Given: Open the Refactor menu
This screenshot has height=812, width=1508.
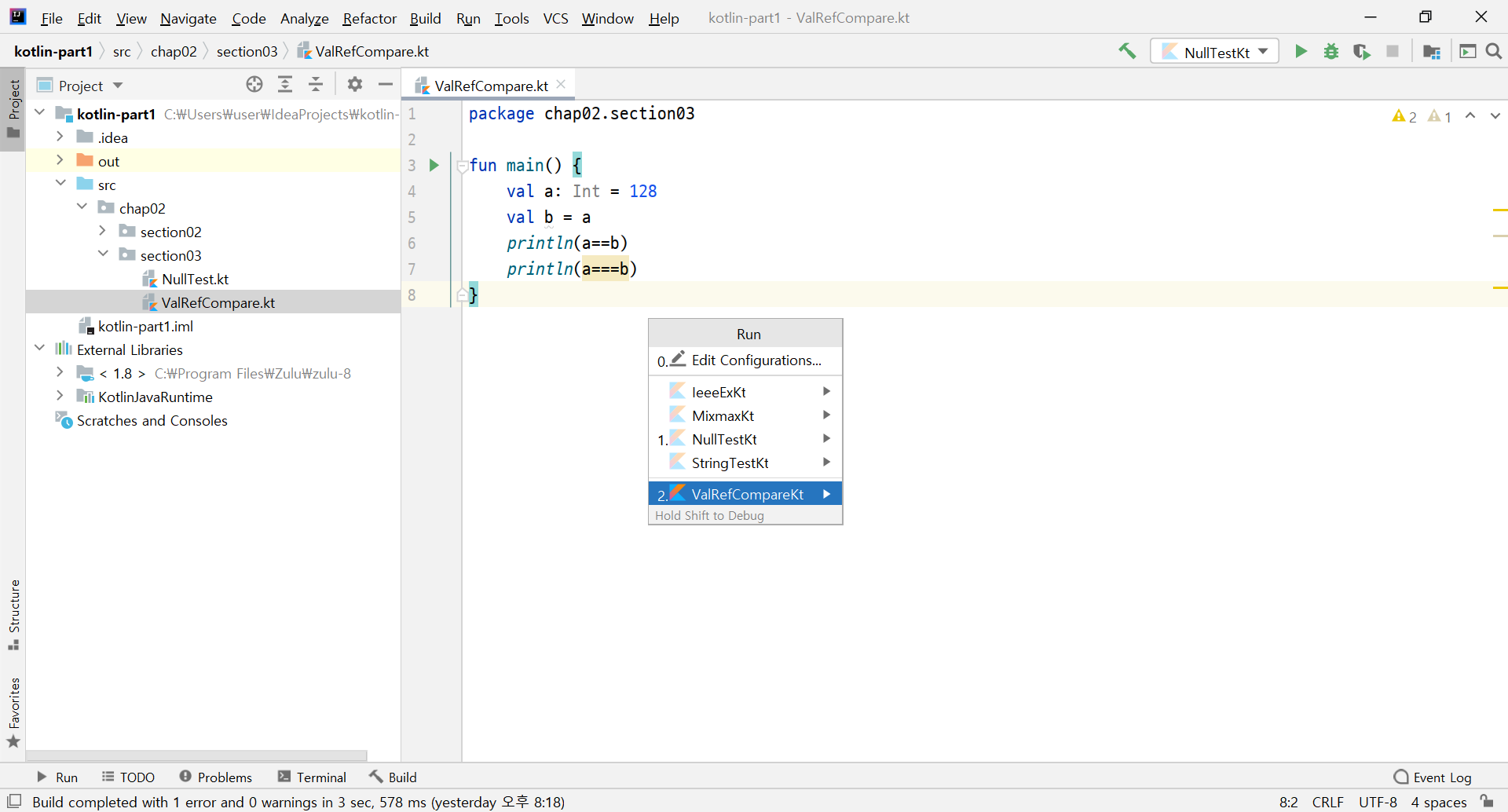Looking at the screenshot, I should tap(369, 18).
